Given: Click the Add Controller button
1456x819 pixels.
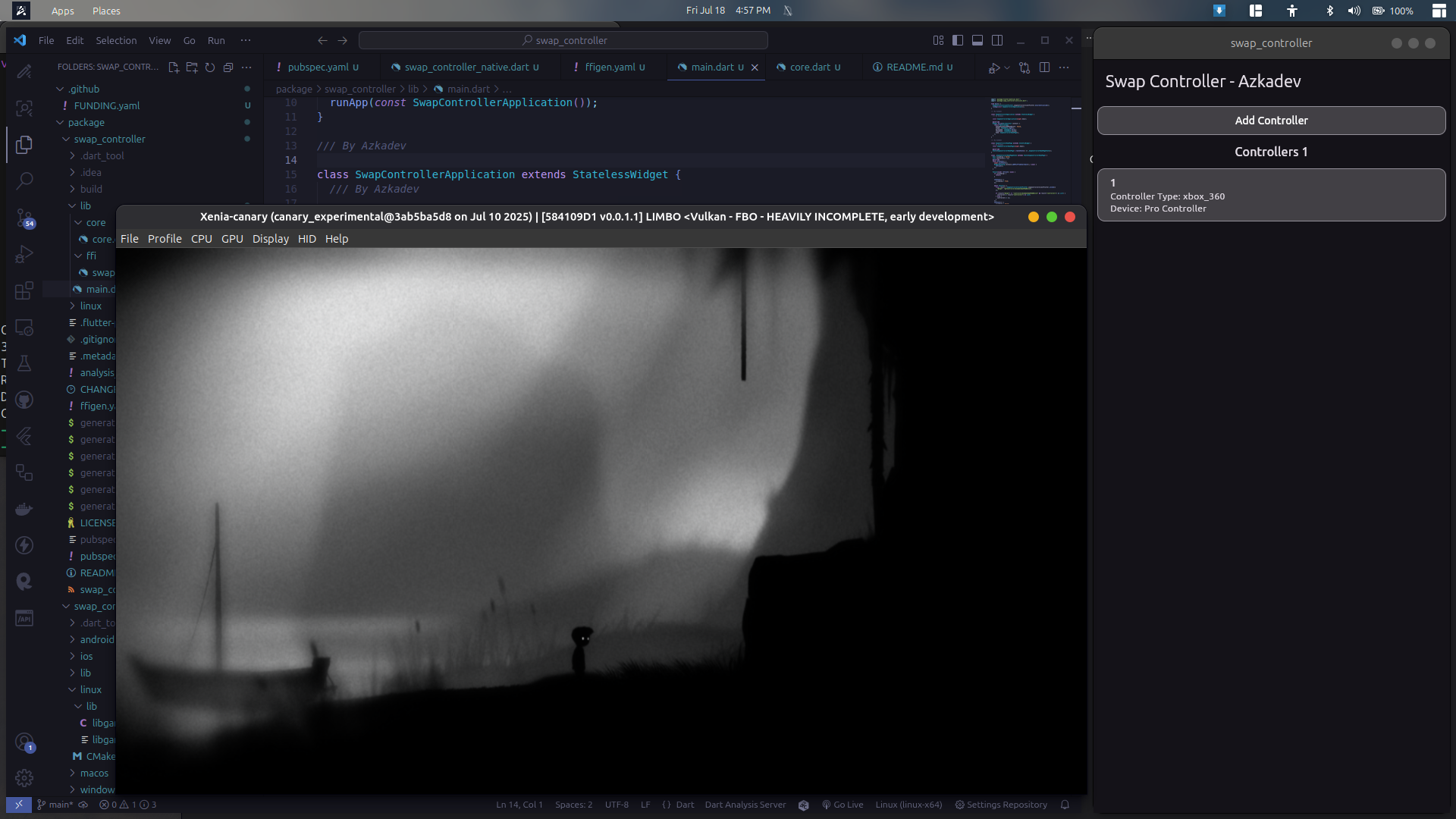Looking at the screenshot, I should point(1271,121).
